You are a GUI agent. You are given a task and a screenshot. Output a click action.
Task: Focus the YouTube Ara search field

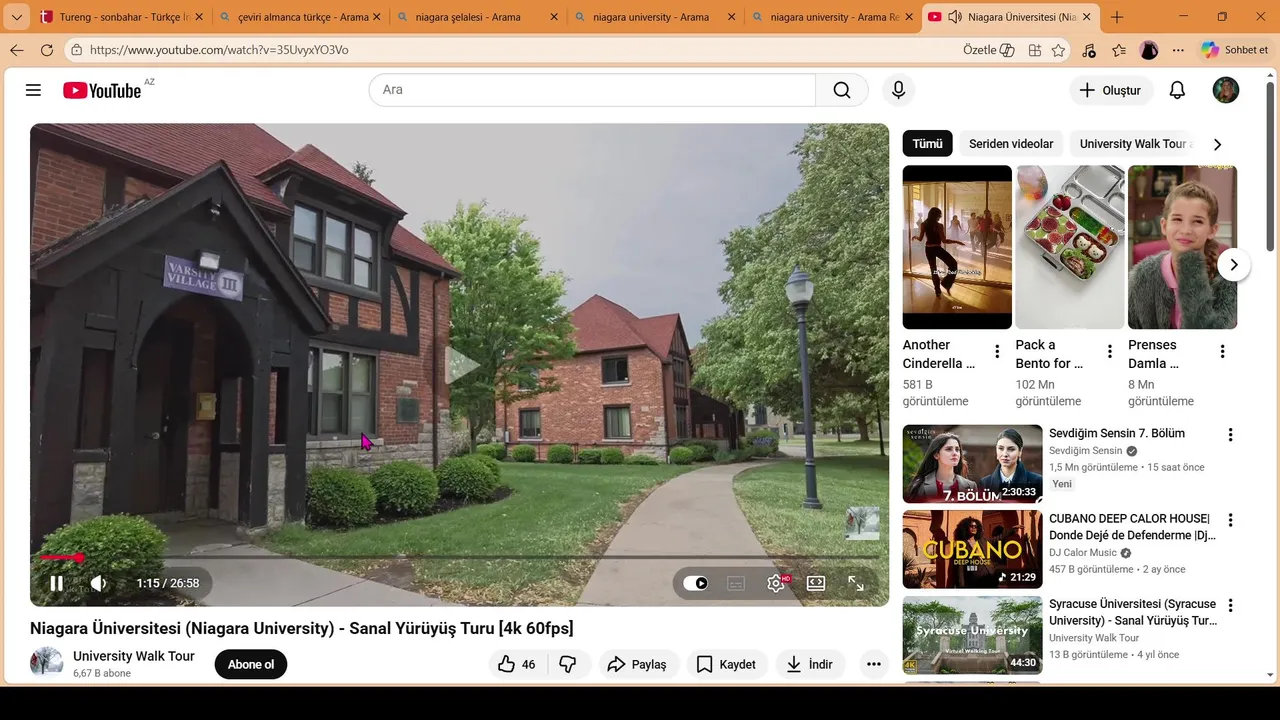click(592, 90)
